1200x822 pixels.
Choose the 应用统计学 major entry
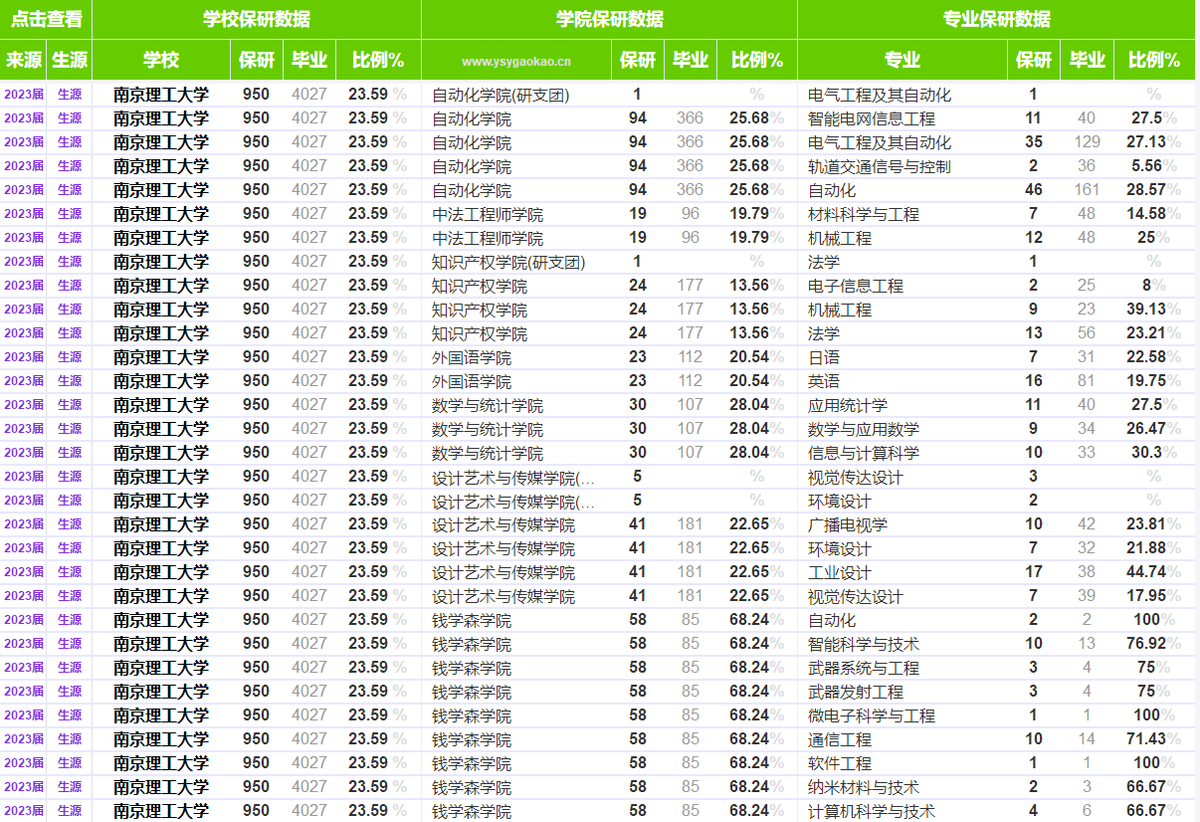[847, 405]
